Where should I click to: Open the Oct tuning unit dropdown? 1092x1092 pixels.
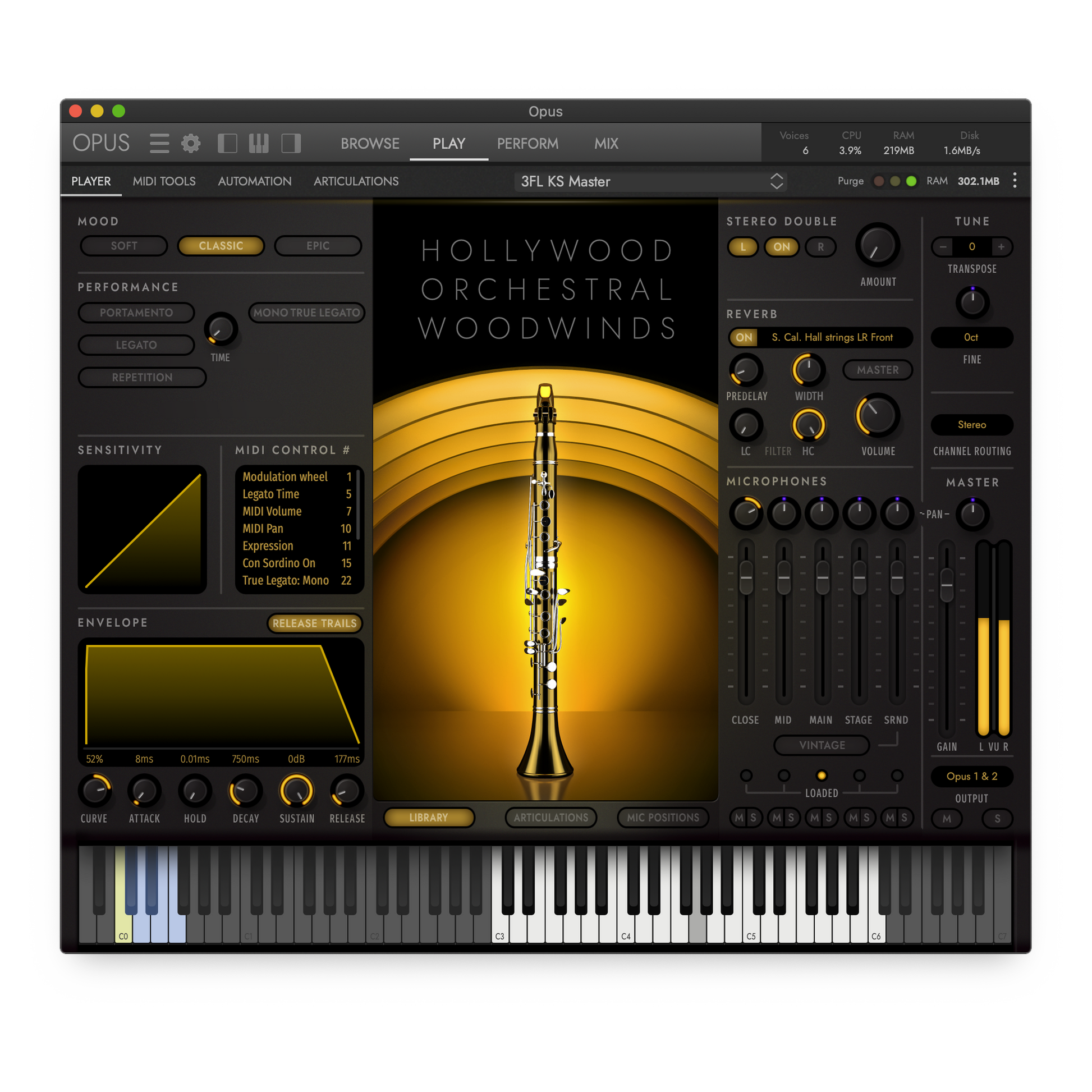pos(971,337)
